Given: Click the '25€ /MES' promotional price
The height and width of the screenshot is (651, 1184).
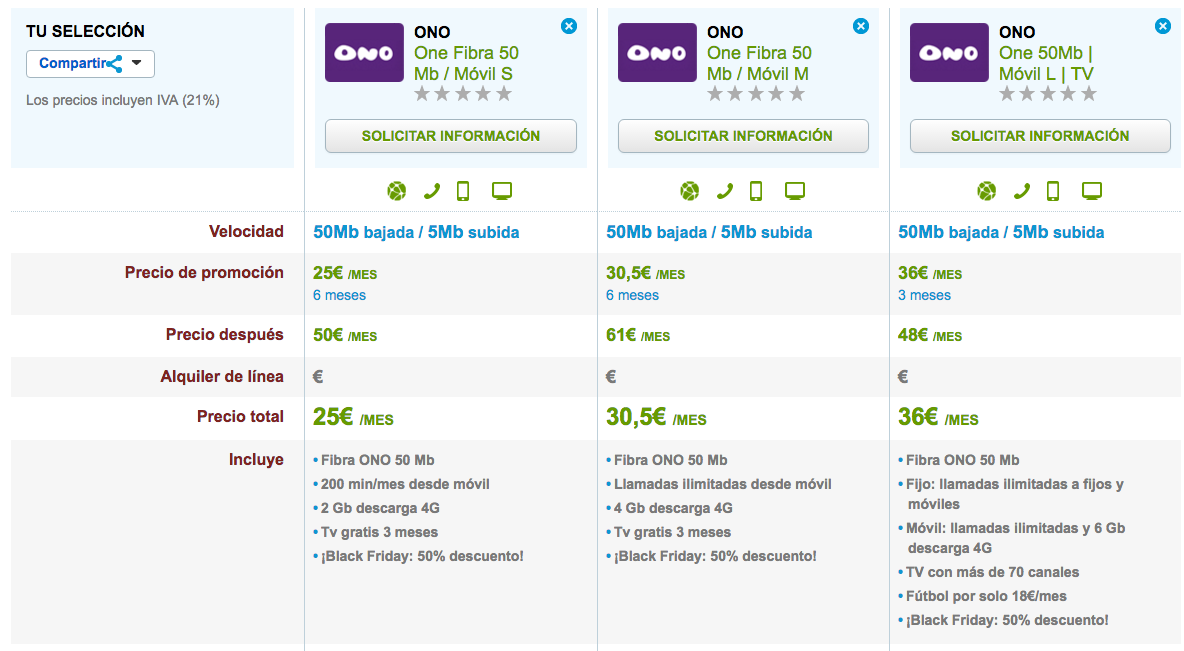Looking at the screenshot, I should [x=345, y=273].
